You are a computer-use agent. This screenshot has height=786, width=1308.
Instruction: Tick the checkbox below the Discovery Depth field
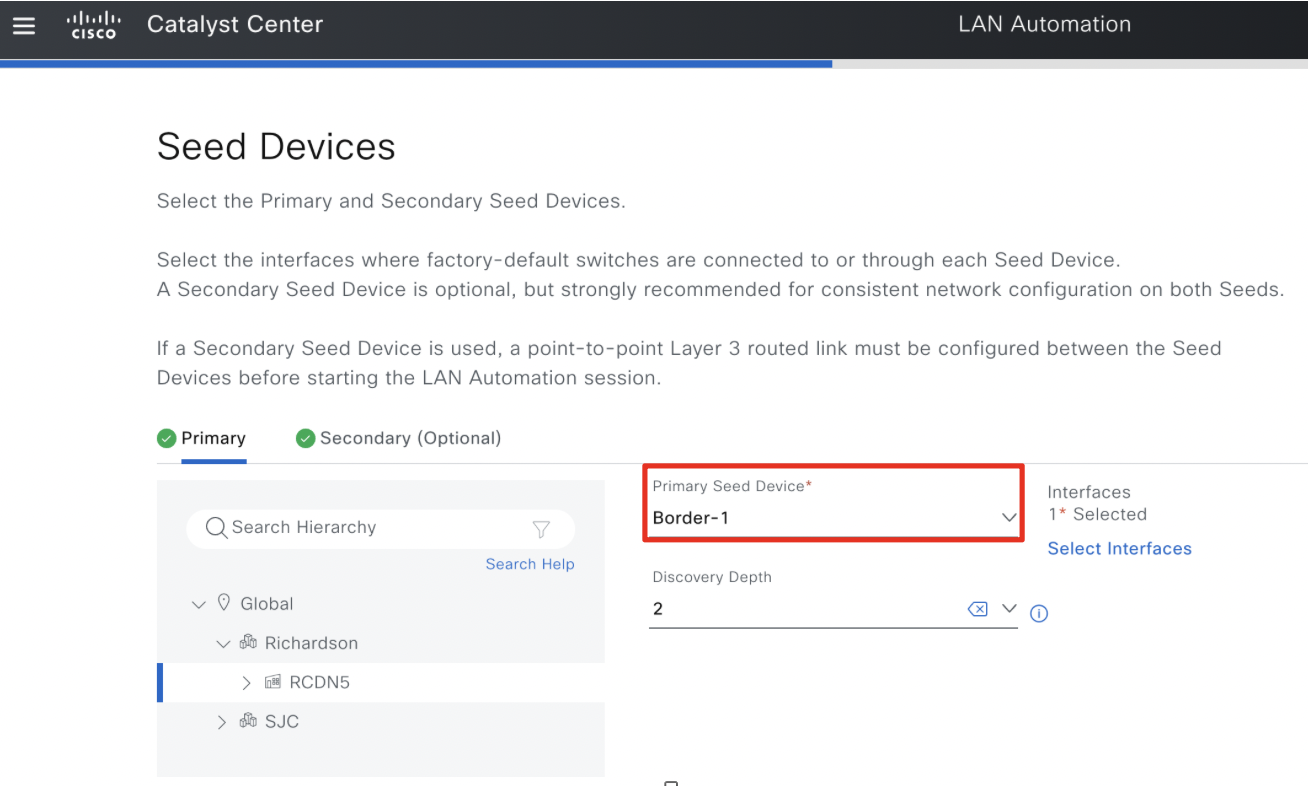tap(671, 782)
